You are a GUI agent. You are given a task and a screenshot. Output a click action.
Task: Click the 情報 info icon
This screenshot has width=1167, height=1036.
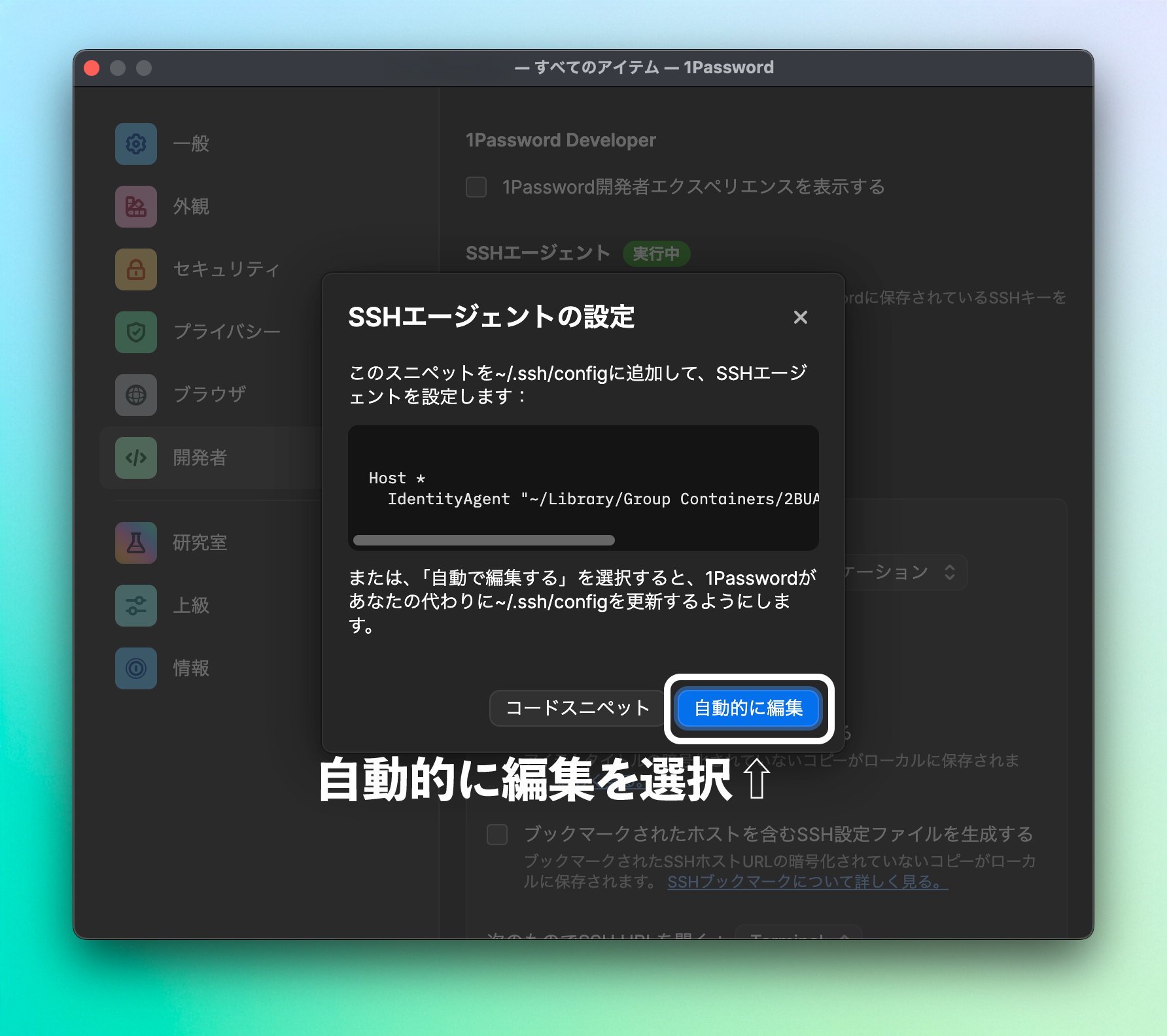(x=135, y=668)
